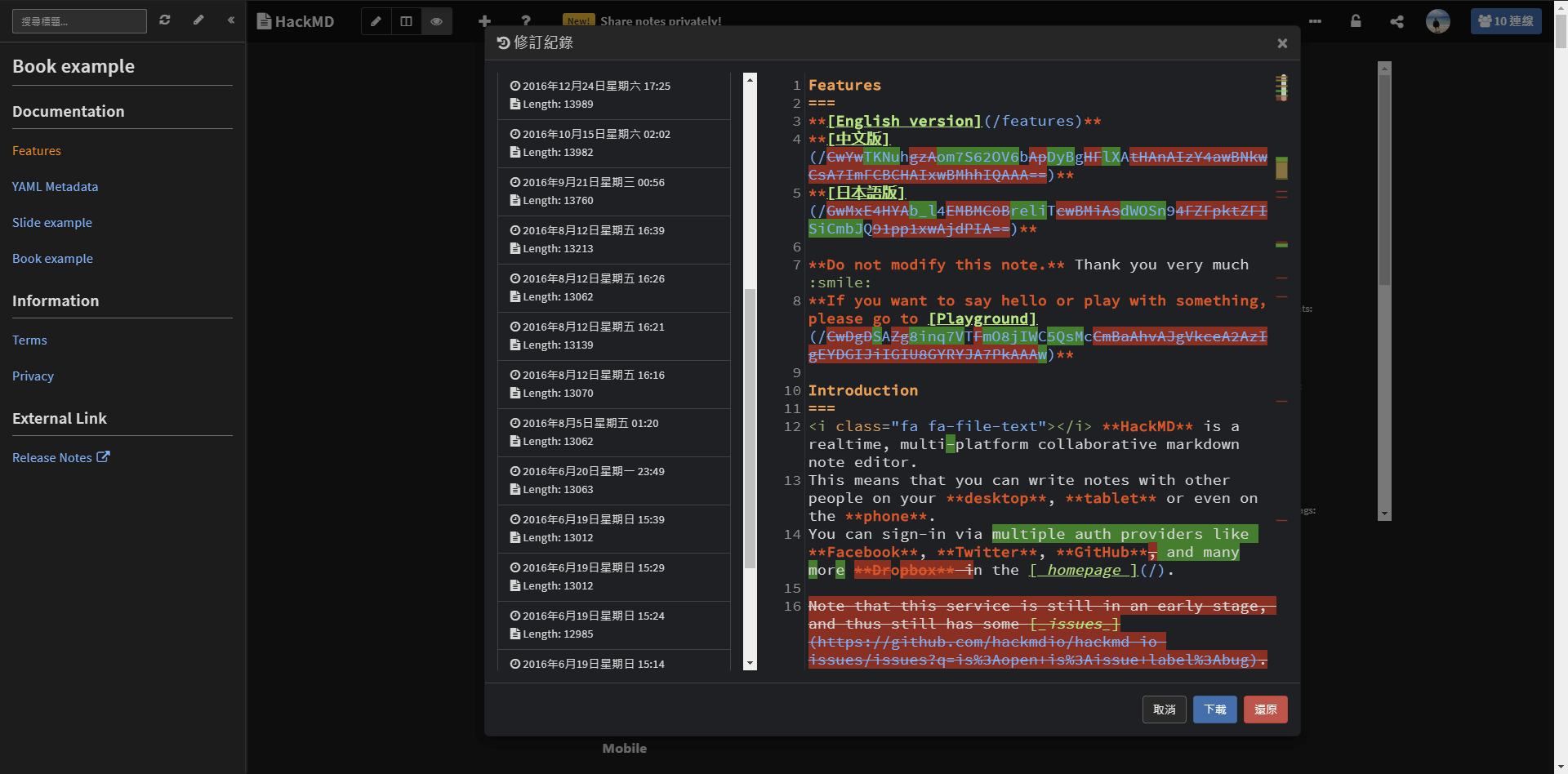The width and height of the screenshot is (1568, 774).
Task: Click the share icon in the navbar
Action: [1396, 21]
